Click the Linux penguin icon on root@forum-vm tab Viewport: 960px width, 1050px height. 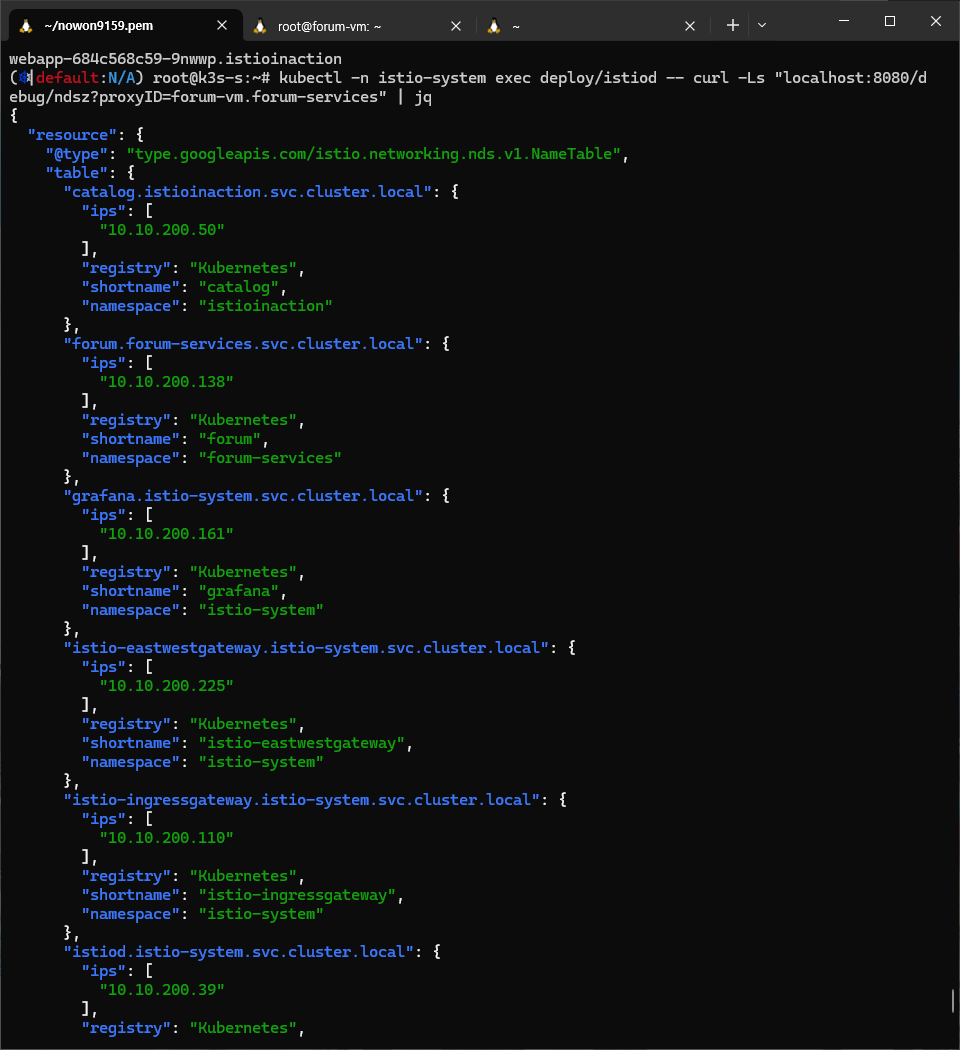260,26
